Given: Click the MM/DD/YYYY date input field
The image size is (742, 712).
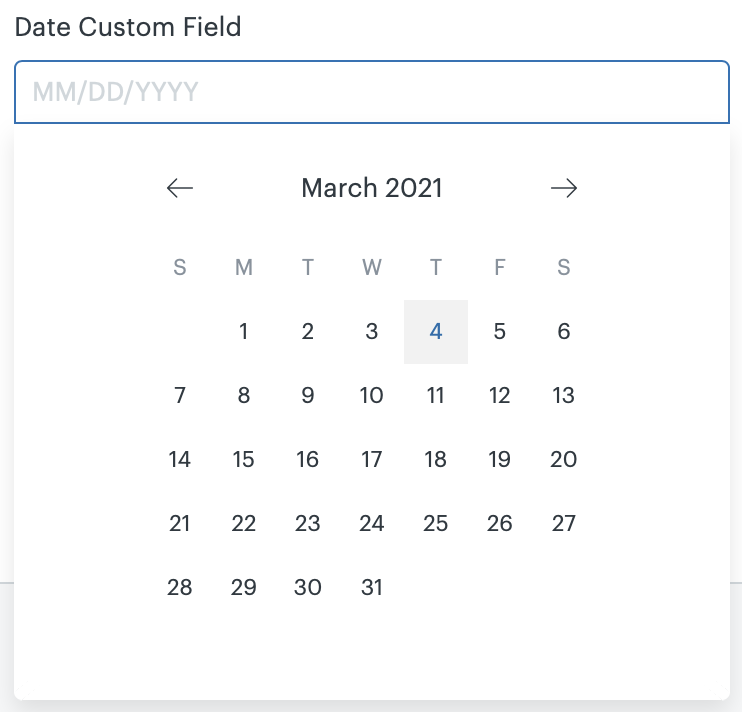Looking at the screenshot, I should pos(371,93).
